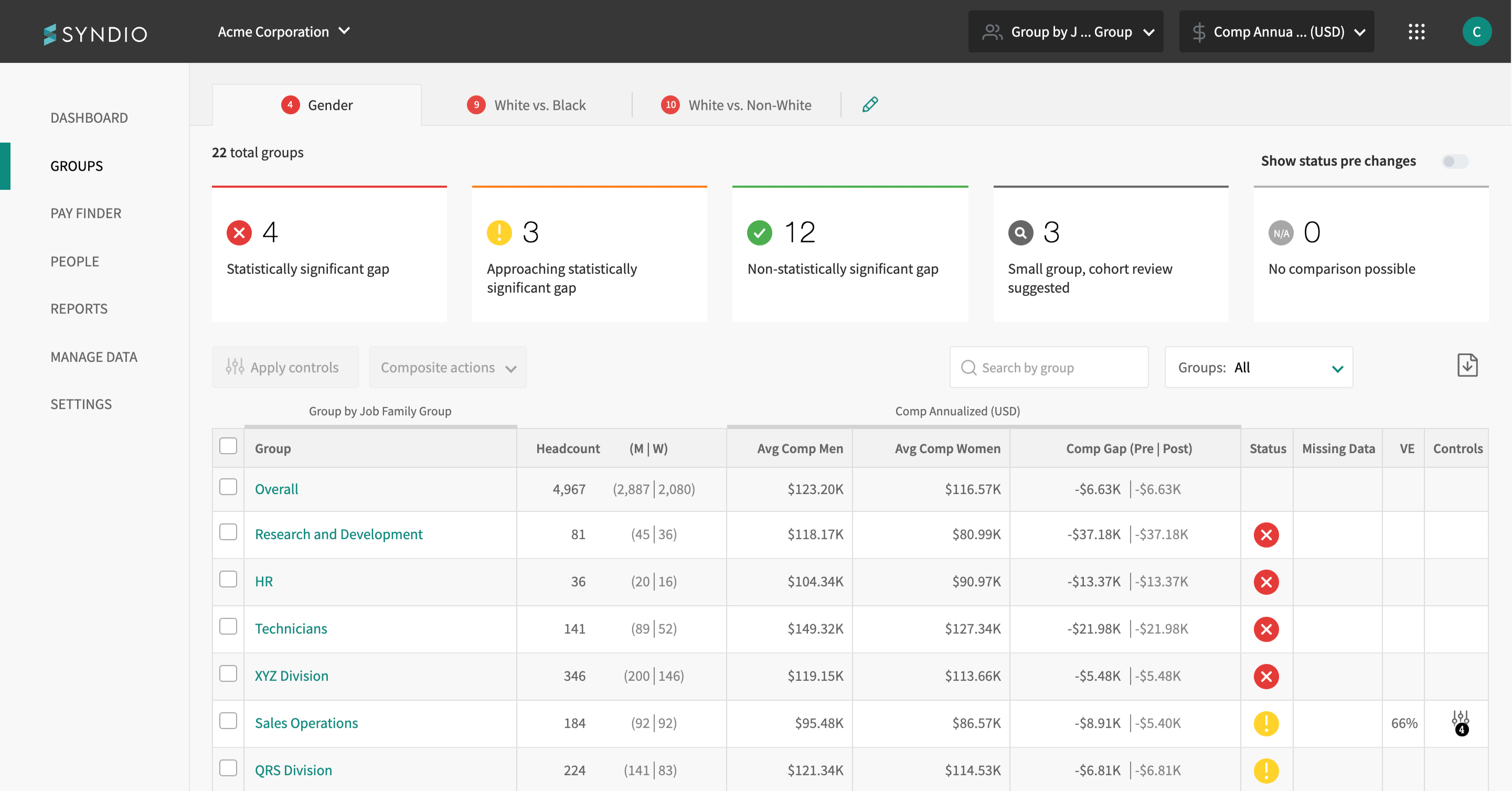Click yellow warning status for QRS Division

pos(1265,770)
